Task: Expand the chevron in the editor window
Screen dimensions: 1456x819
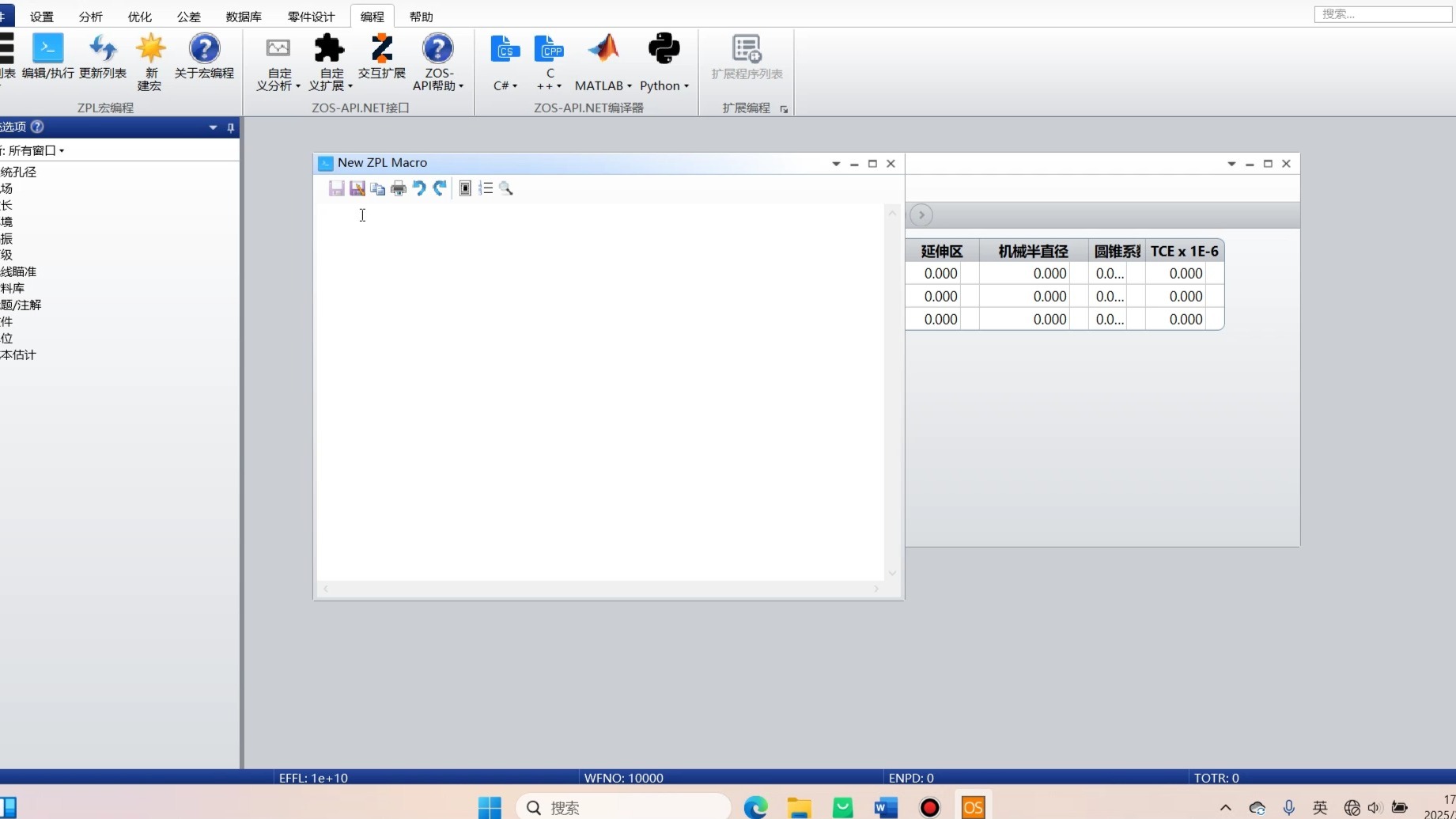Action: click(921, 215)
